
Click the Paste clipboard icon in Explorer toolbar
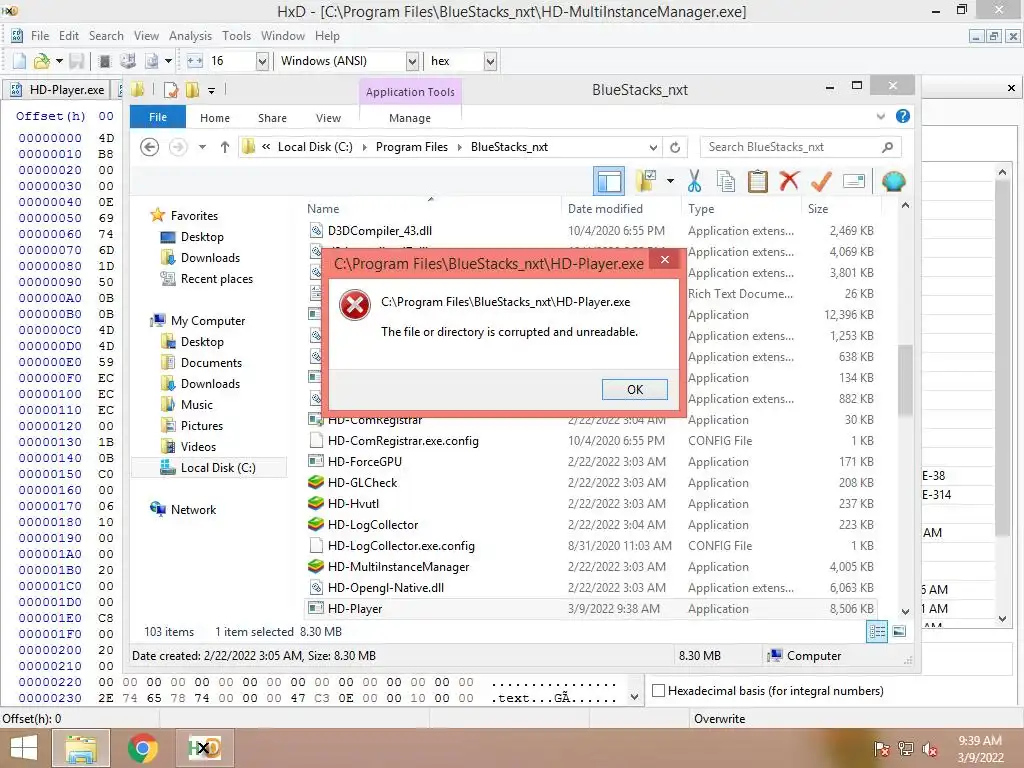pyautogui.click(x=758, y=181)
